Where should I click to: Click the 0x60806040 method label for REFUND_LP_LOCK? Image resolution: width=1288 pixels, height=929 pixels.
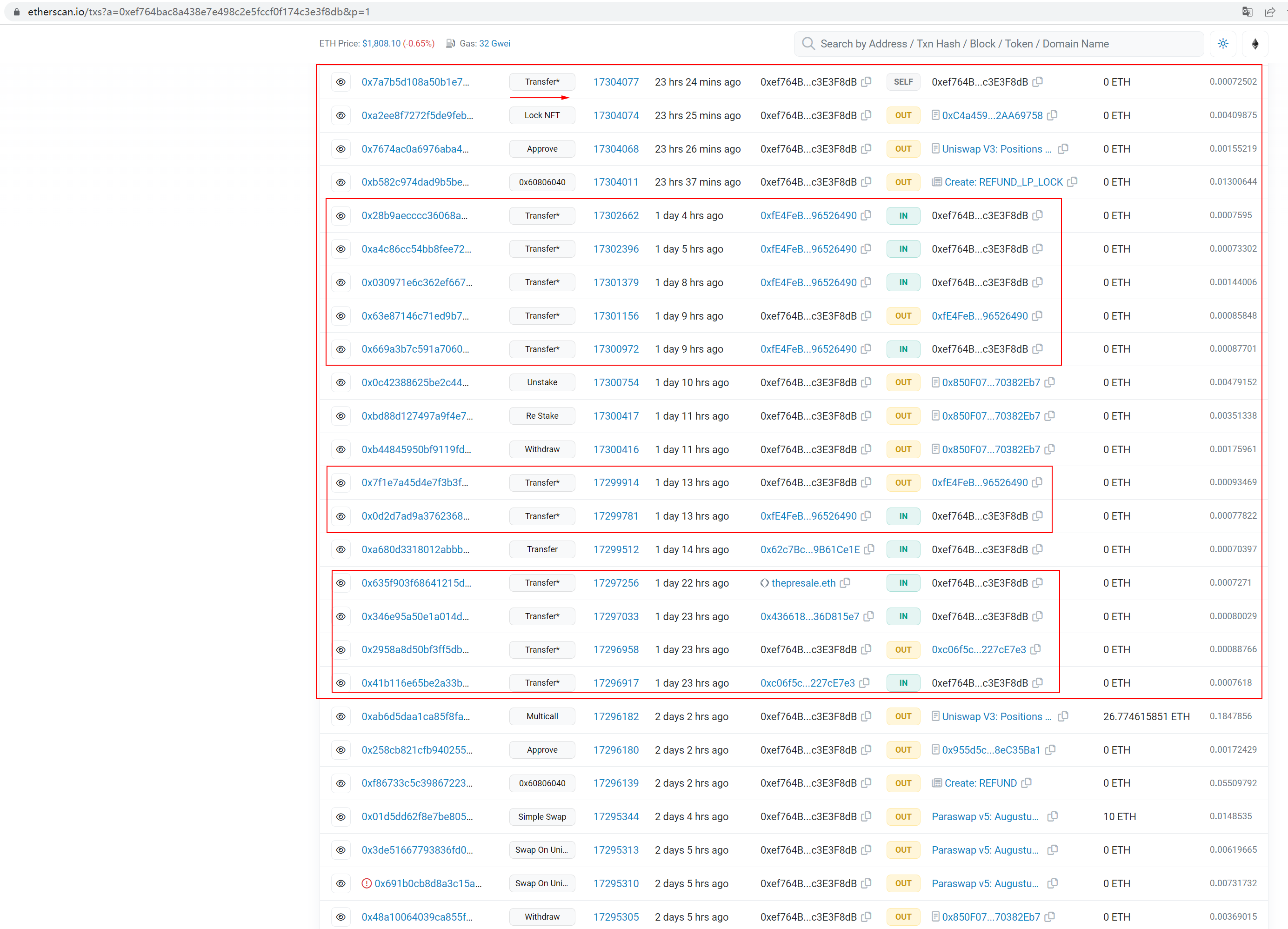point(542,182)
